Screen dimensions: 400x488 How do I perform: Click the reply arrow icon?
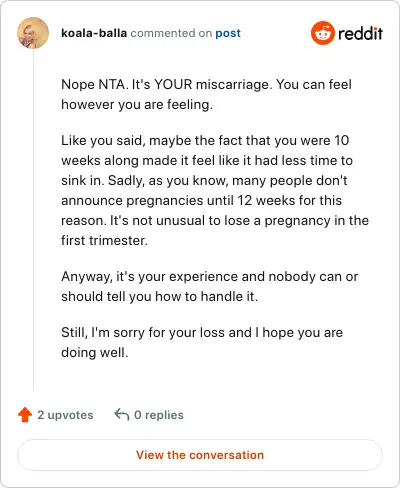coord(122,415)
